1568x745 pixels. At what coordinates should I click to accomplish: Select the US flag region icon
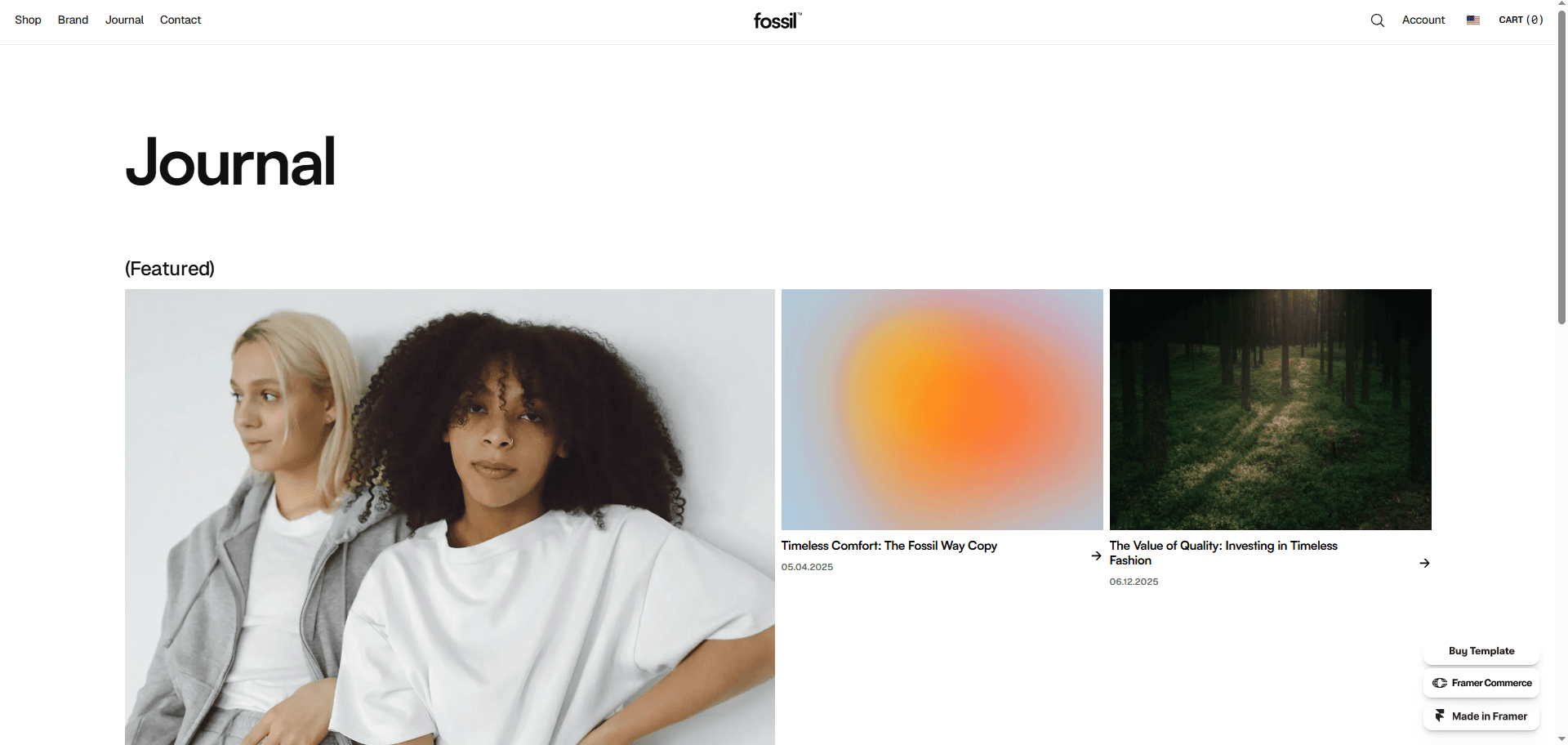click(1472, 20)
